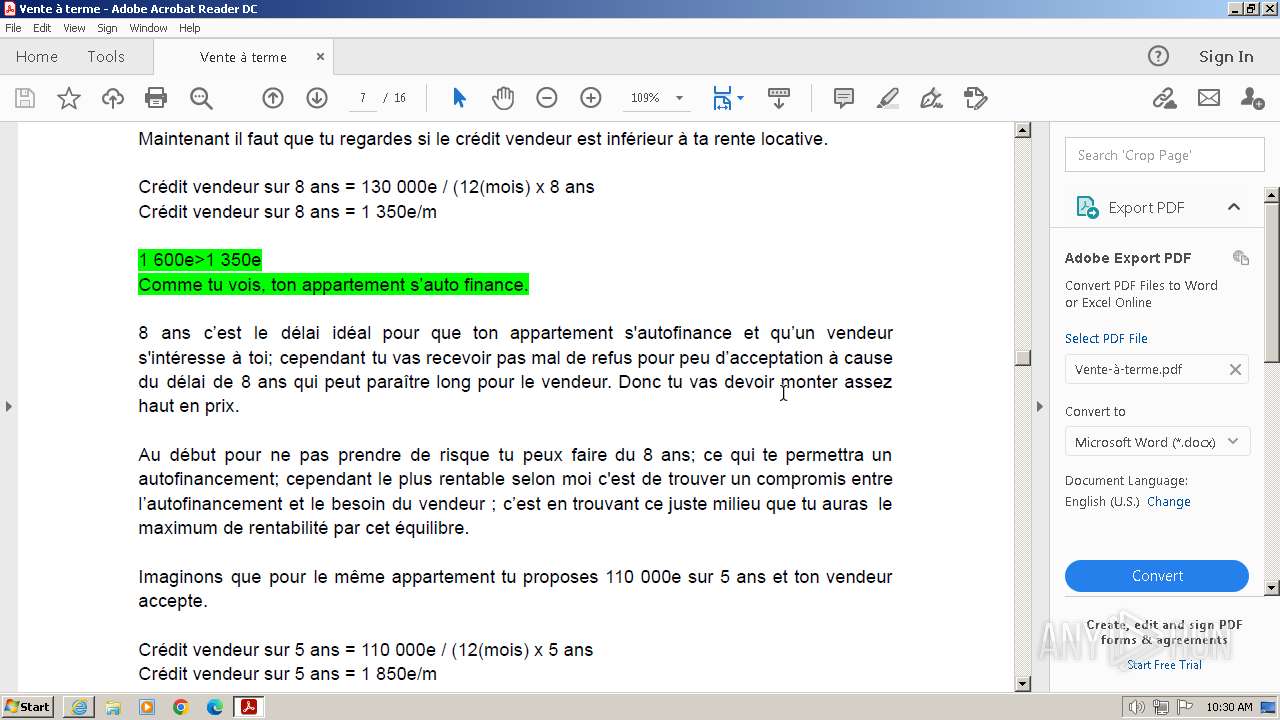Open the Convert to format dropdown

[1157, 442]
